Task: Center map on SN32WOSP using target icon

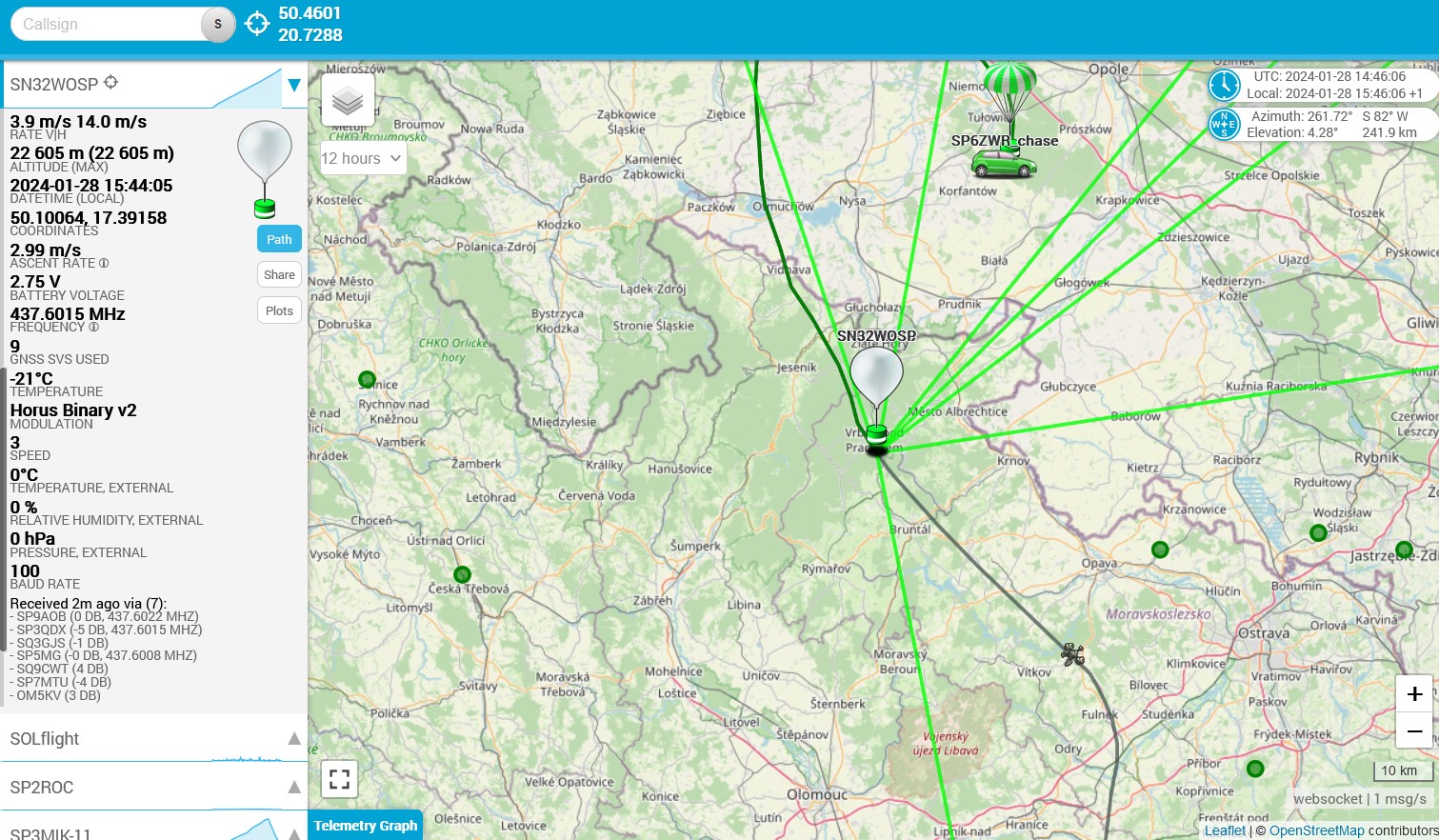Action: 111,83
